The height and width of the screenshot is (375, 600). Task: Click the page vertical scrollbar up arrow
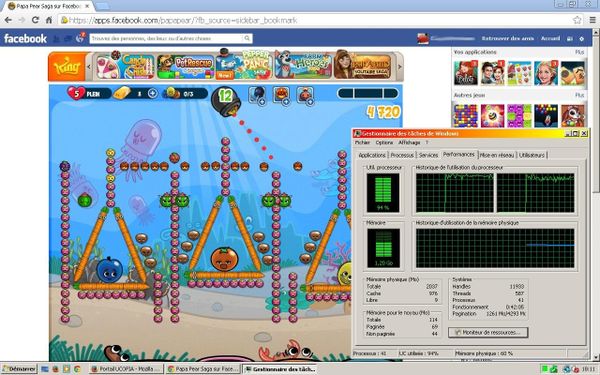tap(596, 32)
